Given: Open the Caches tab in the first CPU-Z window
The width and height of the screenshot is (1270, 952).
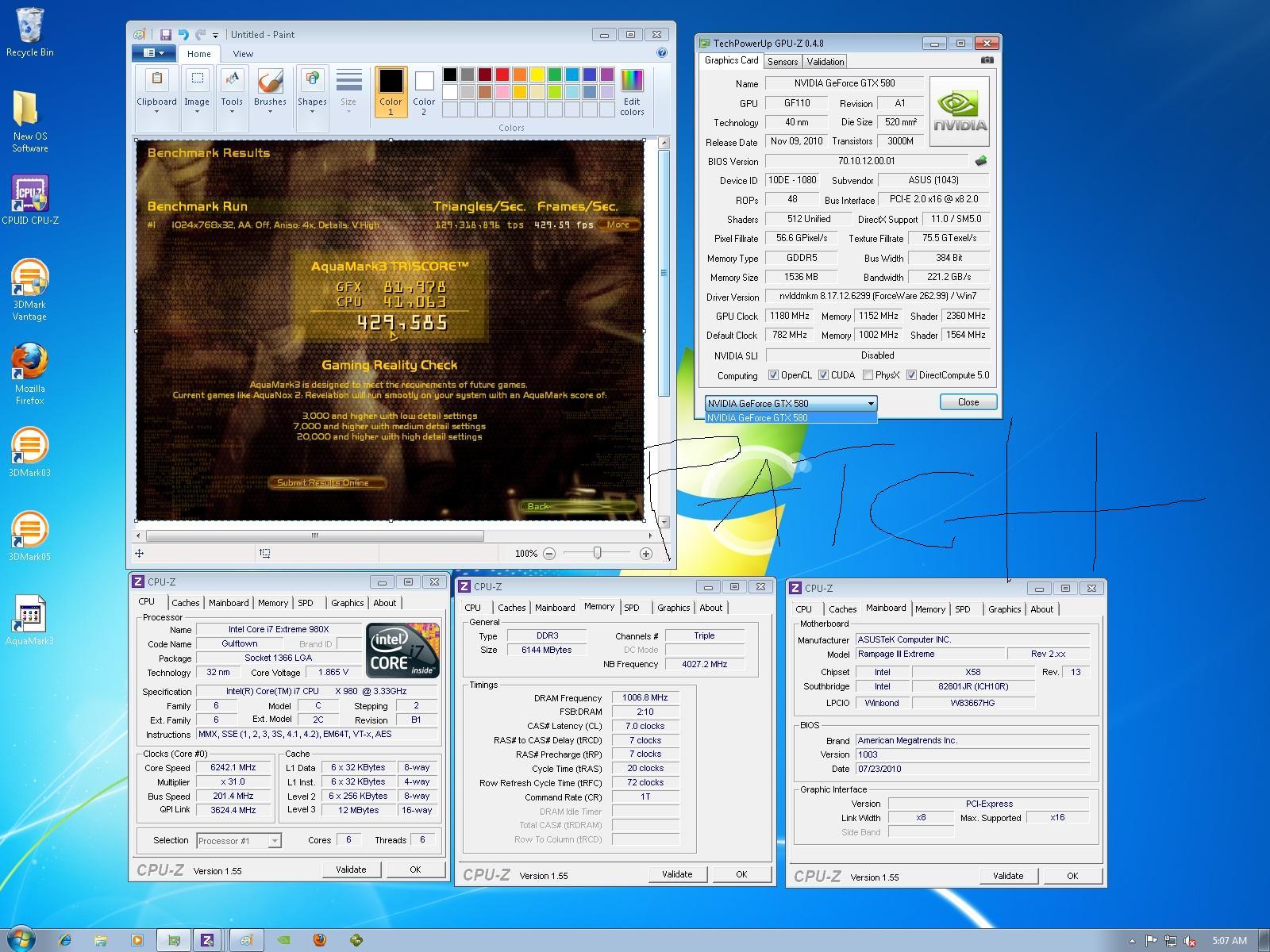Looking at the screenshot, I should (185, 603).
